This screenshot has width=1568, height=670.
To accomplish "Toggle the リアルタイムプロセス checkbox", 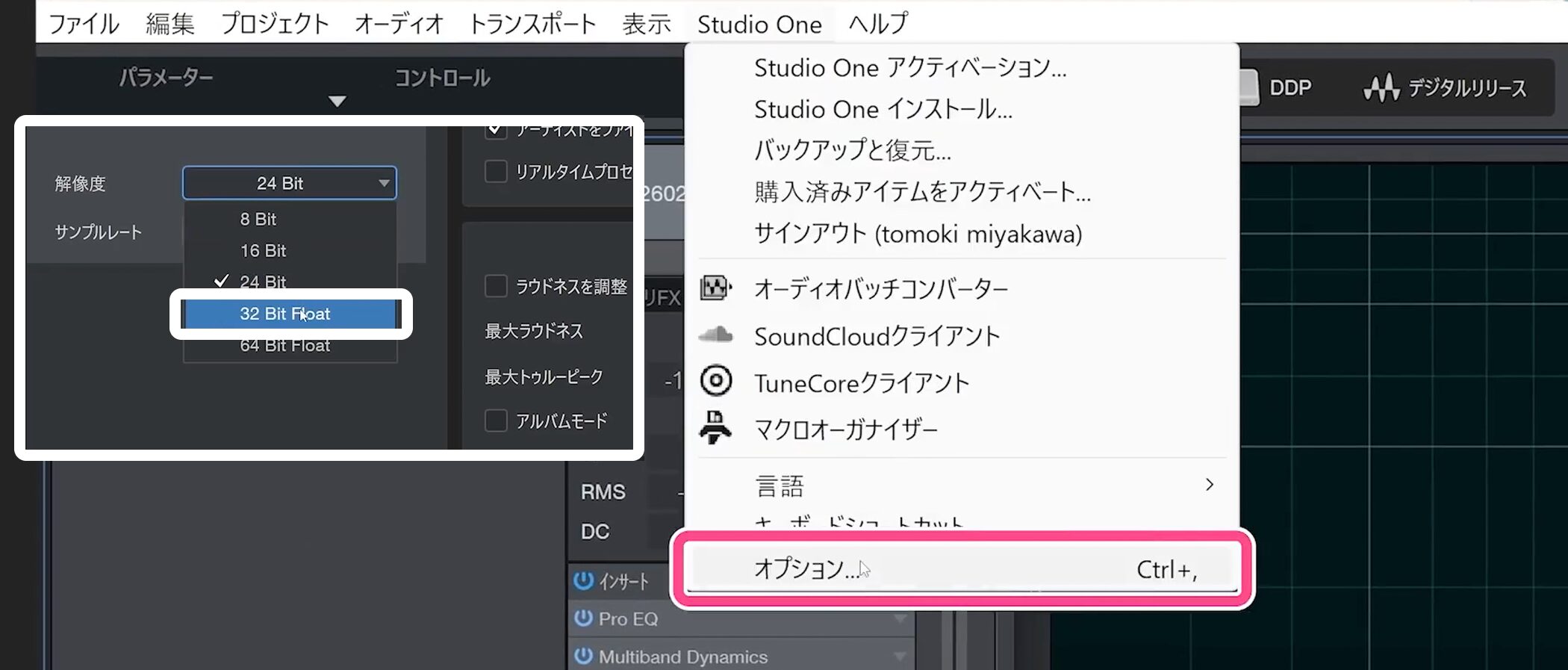I will (496, 171).
